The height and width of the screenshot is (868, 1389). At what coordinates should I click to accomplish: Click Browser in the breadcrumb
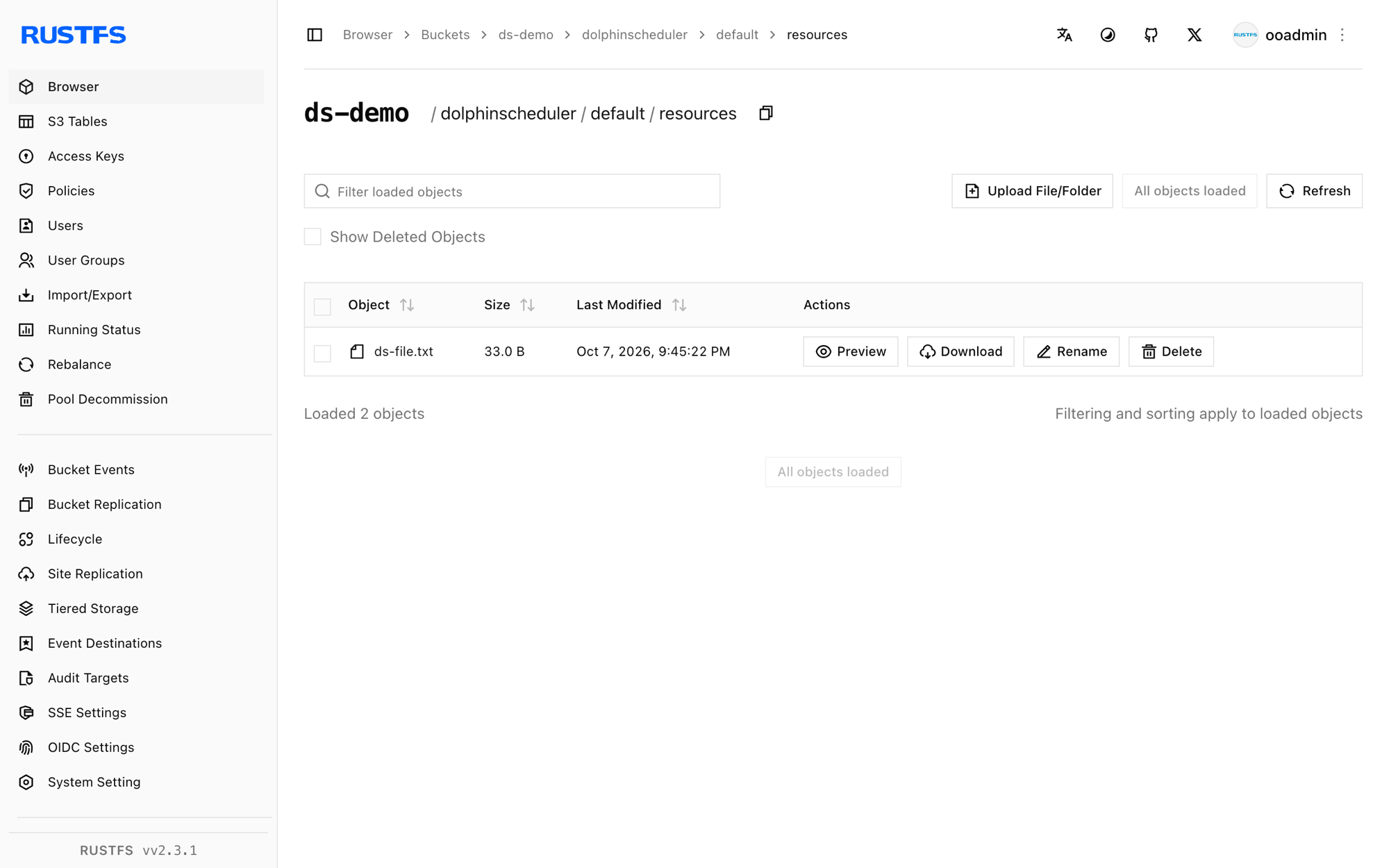tap(367, 35)
